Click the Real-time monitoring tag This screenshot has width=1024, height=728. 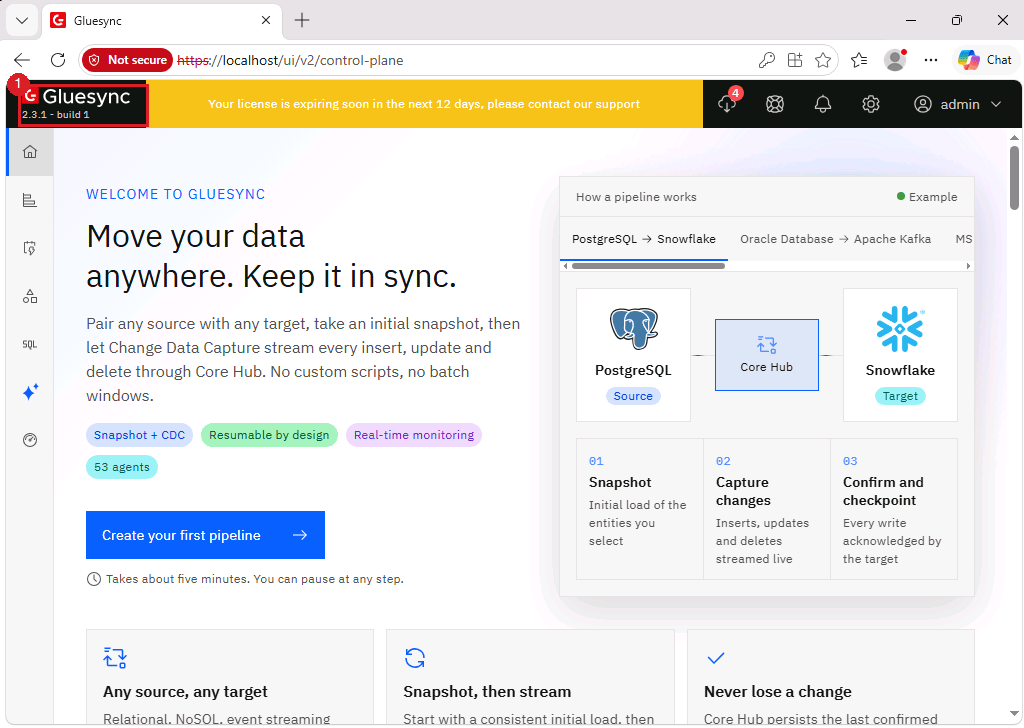click(x=414, y=435)
